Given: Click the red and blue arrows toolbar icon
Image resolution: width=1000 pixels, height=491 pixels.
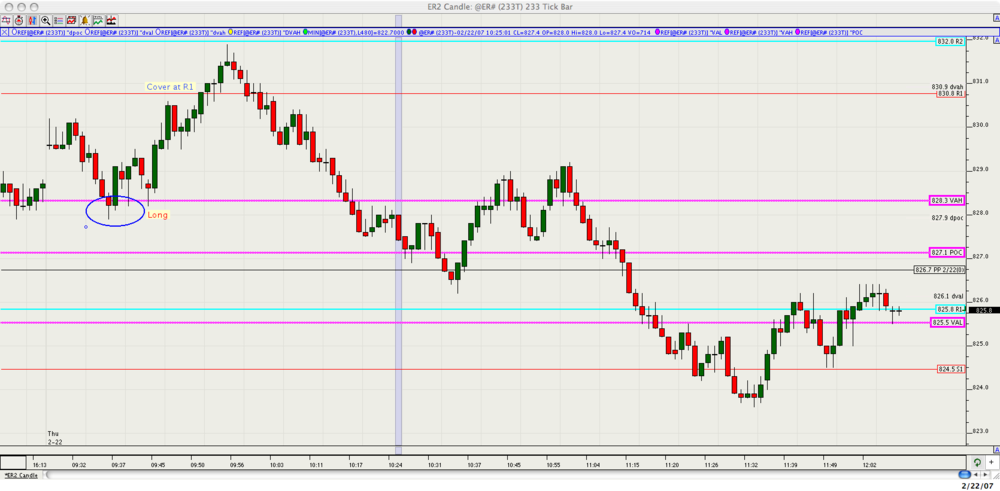Looking at the screenshot, I should (x=33, y=20).
